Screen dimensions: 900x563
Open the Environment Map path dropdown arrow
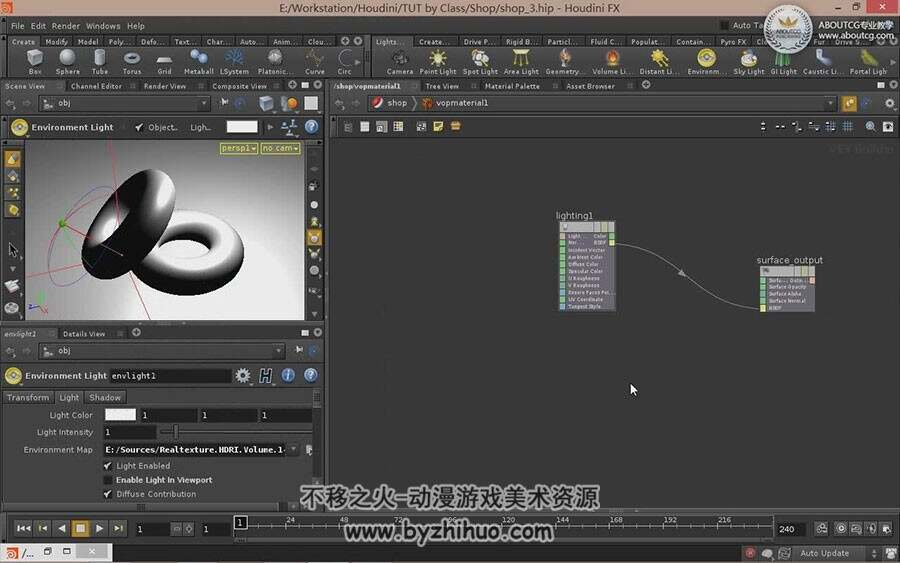[294, 449]
